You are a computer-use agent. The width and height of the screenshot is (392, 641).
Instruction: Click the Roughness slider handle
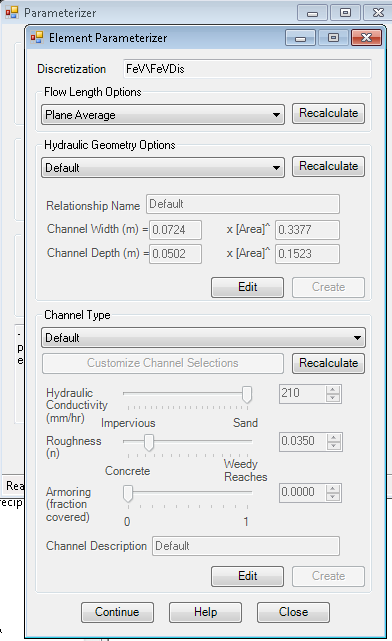point(149,442)
